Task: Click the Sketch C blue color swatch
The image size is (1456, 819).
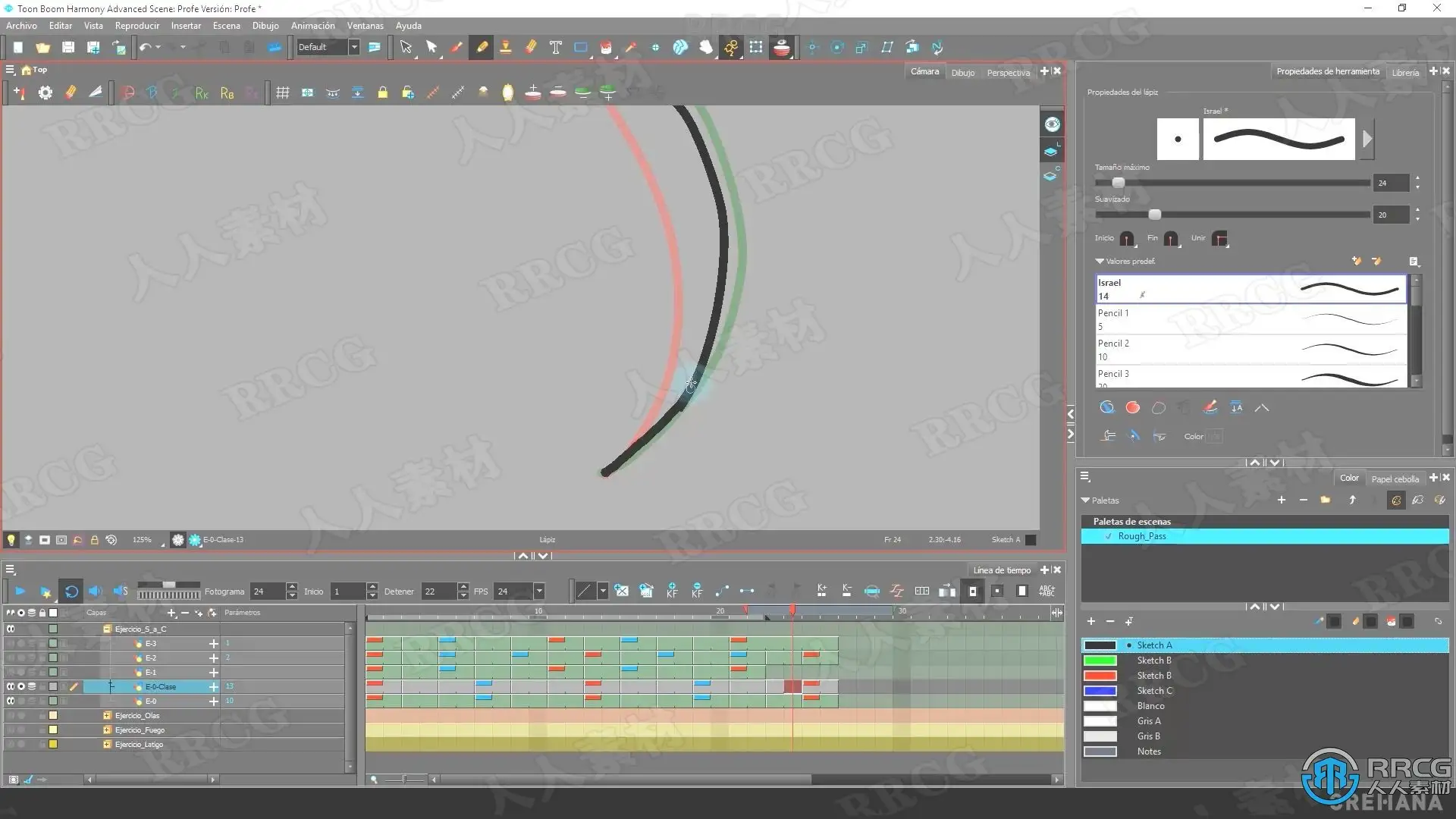Action: [x=1100, y=691]
